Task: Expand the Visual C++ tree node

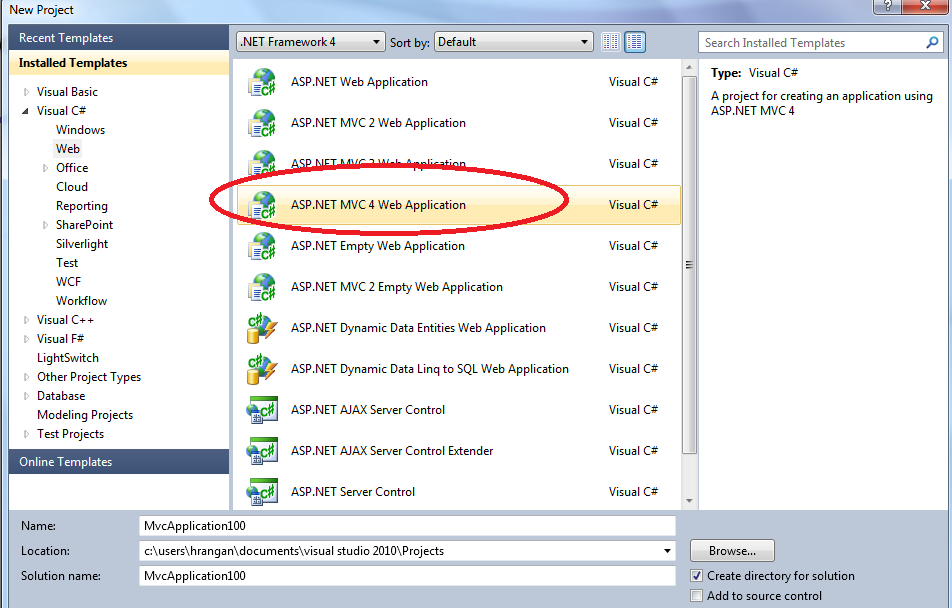Action: point(26,320)
